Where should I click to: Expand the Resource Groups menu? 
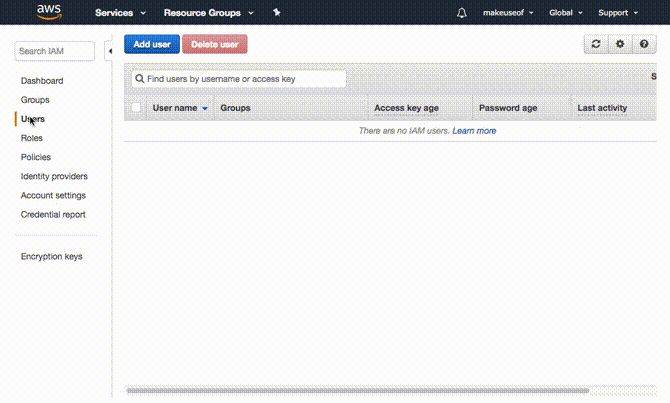coord(208,13)
